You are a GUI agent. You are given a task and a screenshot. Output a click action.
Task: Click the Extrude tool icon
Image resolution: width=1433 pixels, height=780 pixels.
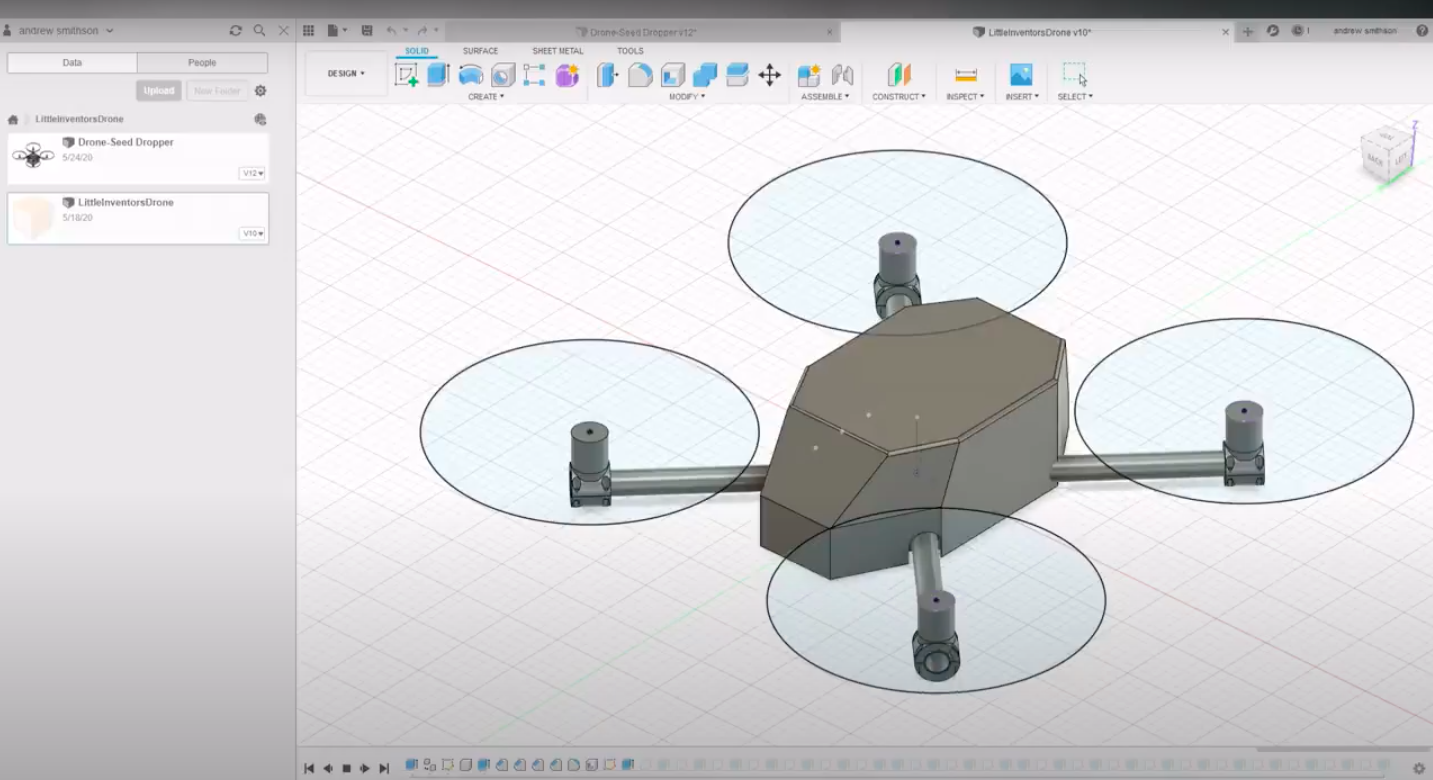coord(438,75)
